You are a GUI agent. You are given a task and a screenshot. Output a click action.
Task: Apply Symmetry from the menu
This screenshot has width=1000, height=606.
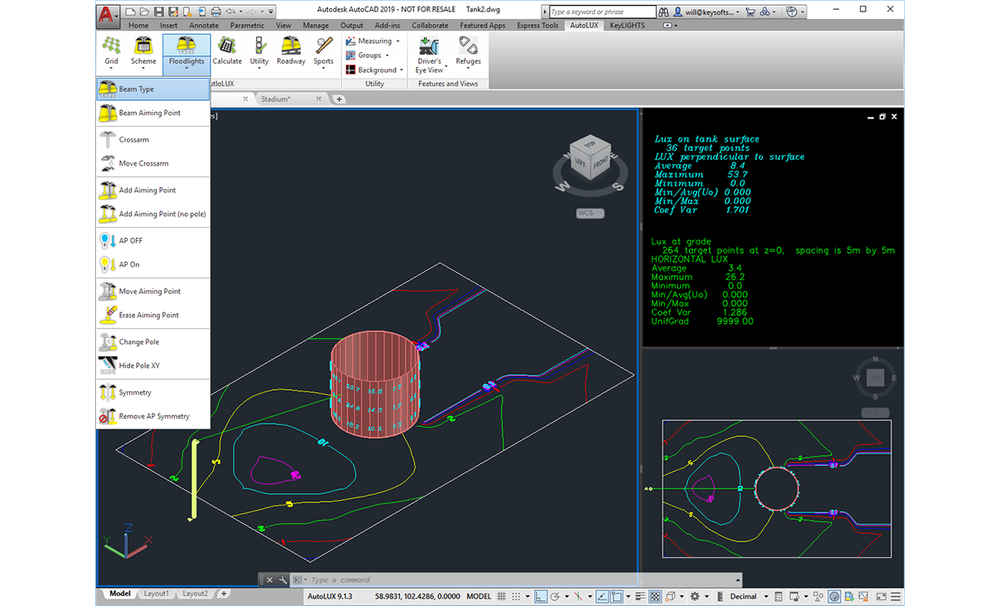pyautogui.click(x=153, y=392)
